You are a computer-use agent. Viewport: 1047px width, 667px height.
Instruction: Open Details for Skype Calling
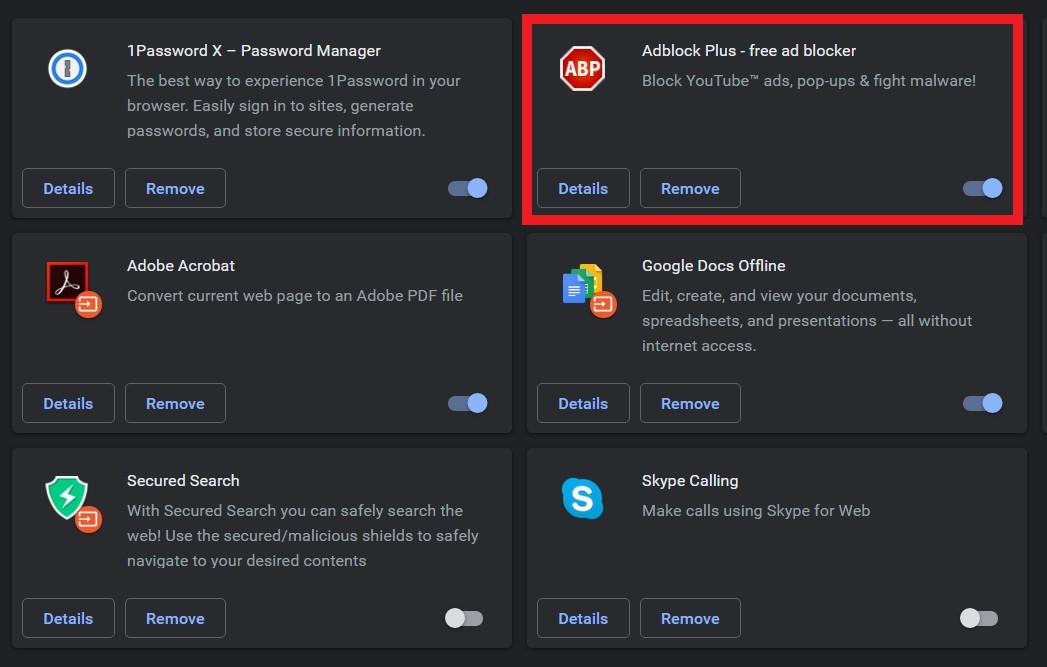click(x=583, y=618)
